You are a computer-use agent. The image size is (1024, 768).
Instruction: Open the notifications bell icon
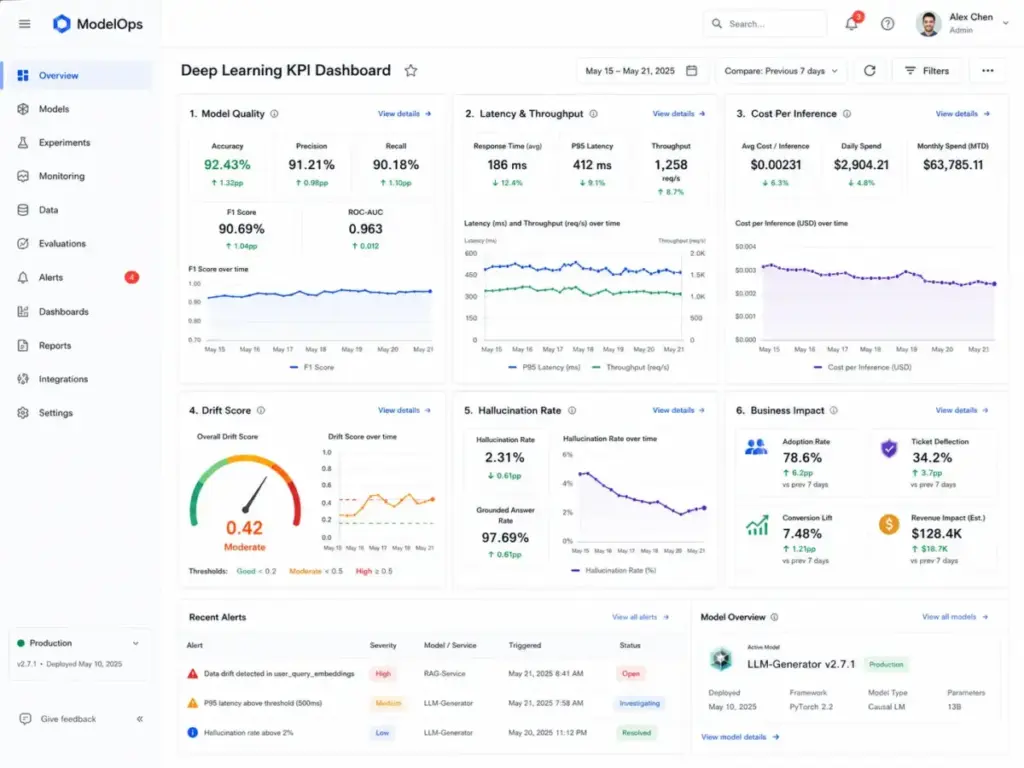(852, 24)
